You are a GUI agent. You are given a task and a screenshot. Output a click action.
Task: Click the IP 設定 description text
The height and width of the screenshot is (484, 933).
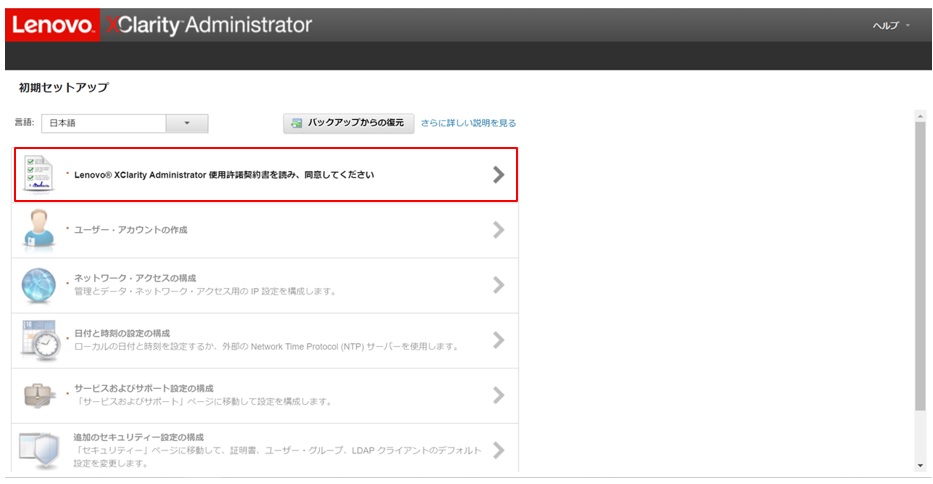tap(205, 291)
